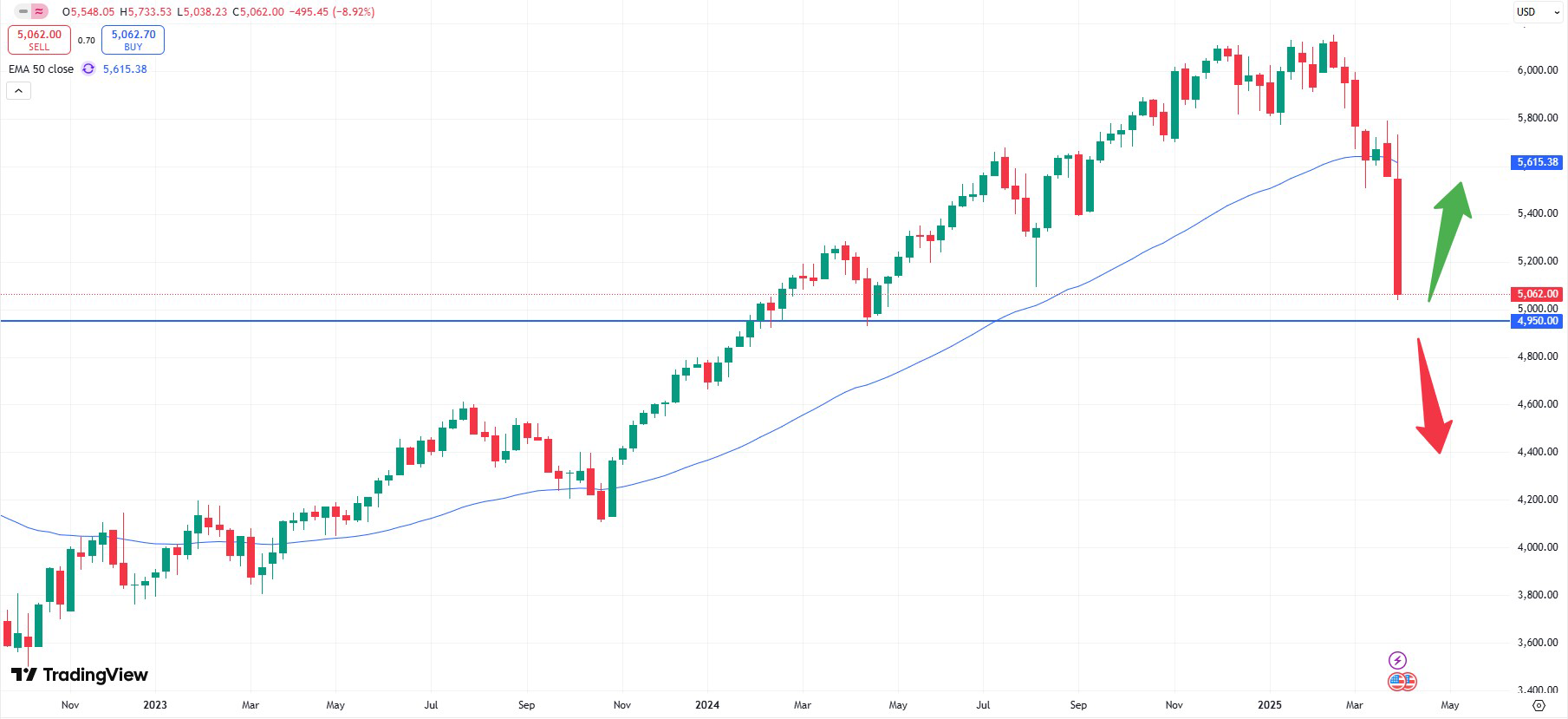Click the gray dash market status toggle

pyautogui.click(x=23, y=12)
